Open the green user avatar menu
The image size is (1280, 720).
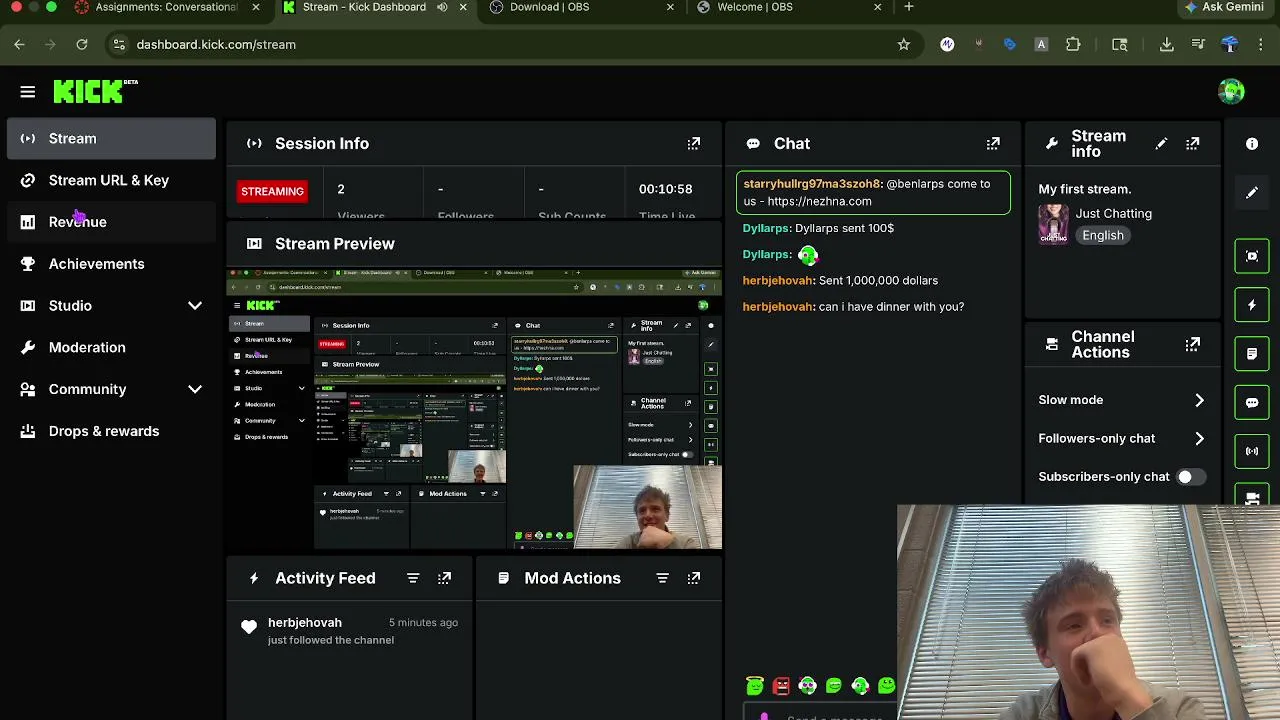pyautogui.click(x=1231, y=91)
